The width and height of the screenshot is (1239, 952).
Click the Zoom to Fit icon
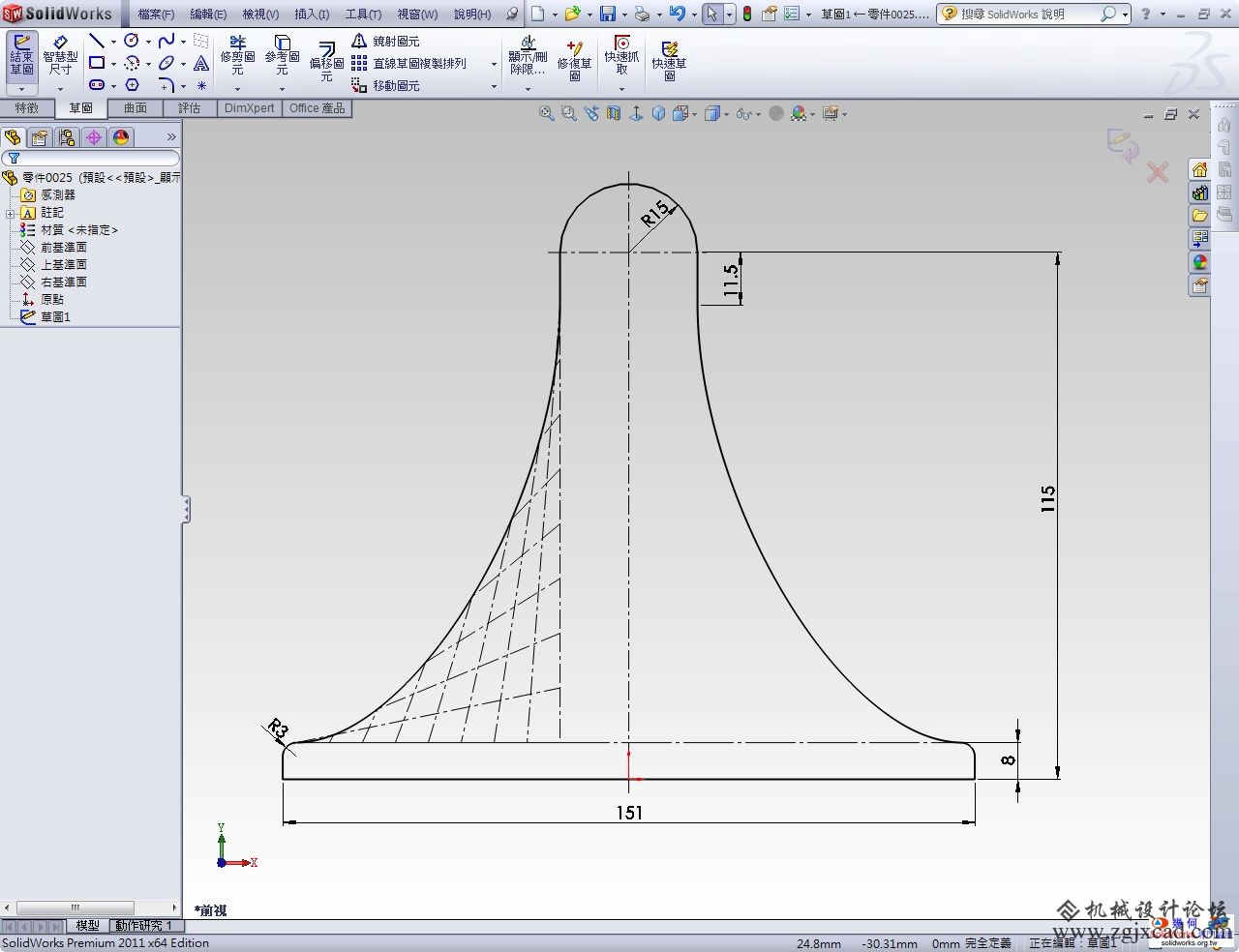[546, 113]
